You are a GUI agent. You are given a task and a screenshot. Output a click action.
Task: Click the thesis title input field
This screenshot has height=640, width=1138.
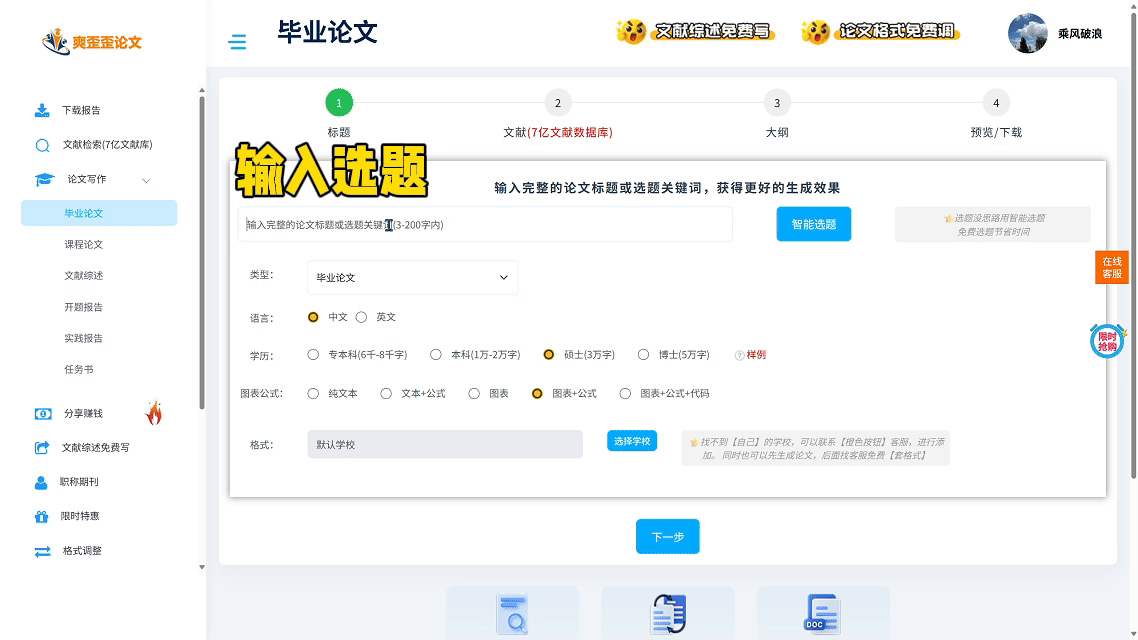485,225
